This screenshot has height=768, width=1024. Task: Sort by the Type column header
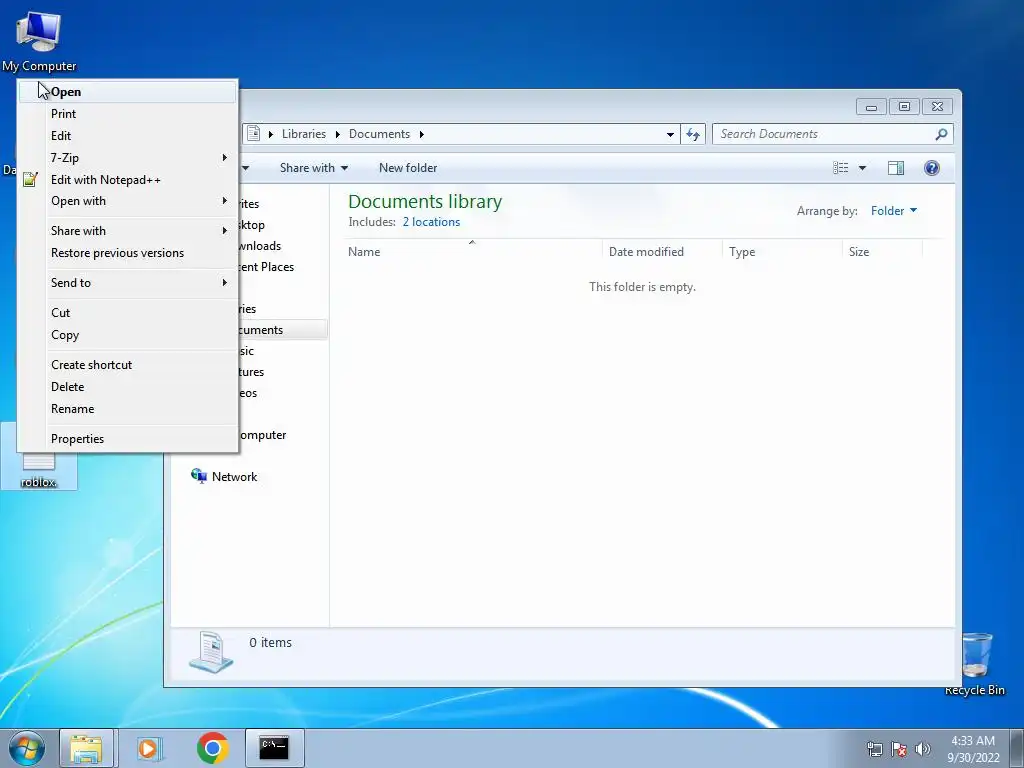782,251
